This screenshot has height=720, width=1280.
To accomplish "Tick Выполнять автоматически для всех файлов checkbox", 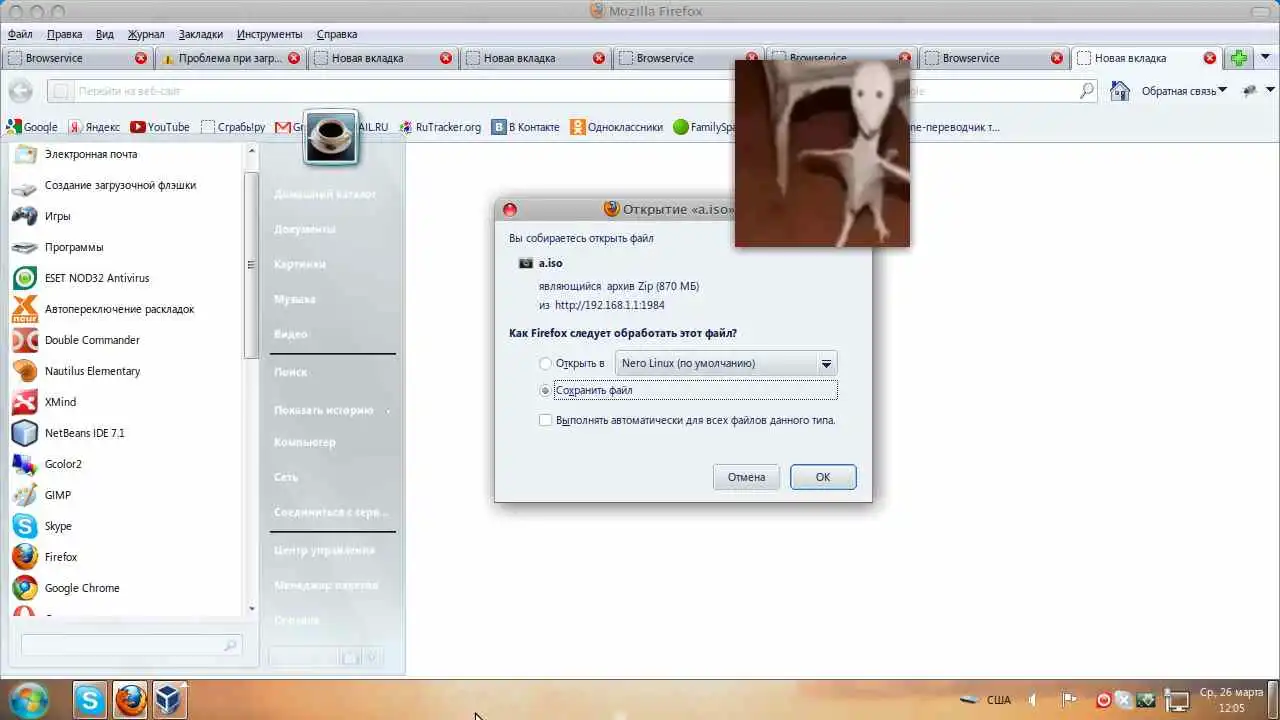I will click(545, 420).
